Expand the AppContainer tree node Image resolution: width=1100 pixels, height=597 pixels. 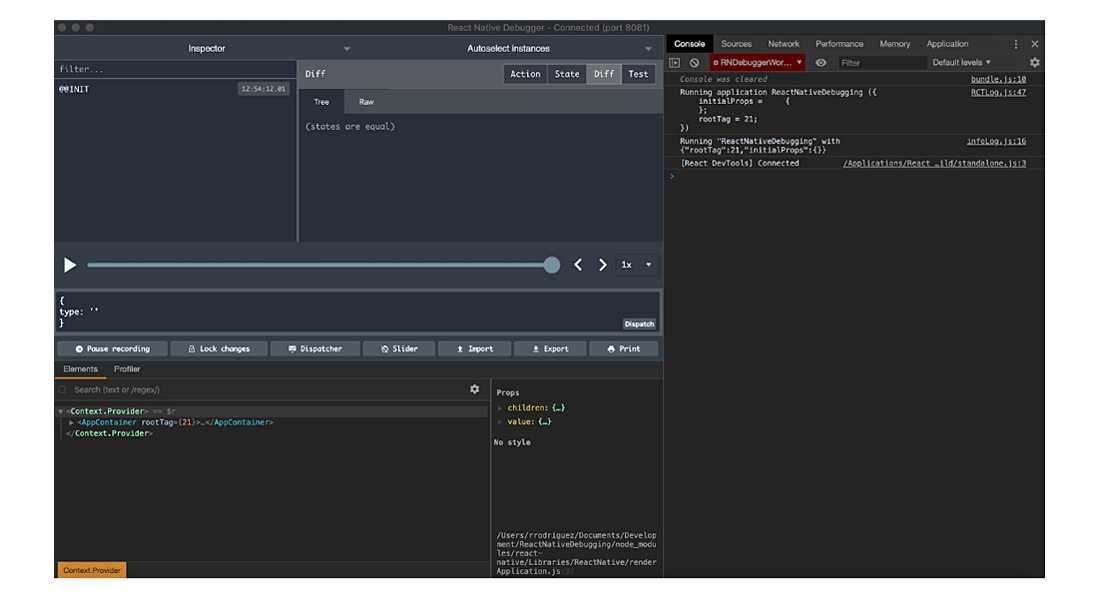[72, 422]
